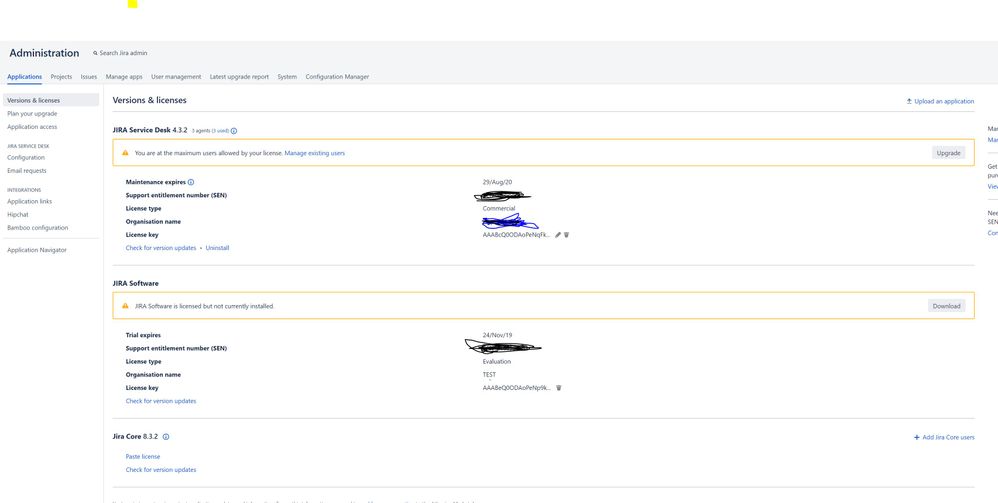Click the JIRA Software not installed warning triangle
The height and width of the screenshot is (503, 998).
[125, 306]
